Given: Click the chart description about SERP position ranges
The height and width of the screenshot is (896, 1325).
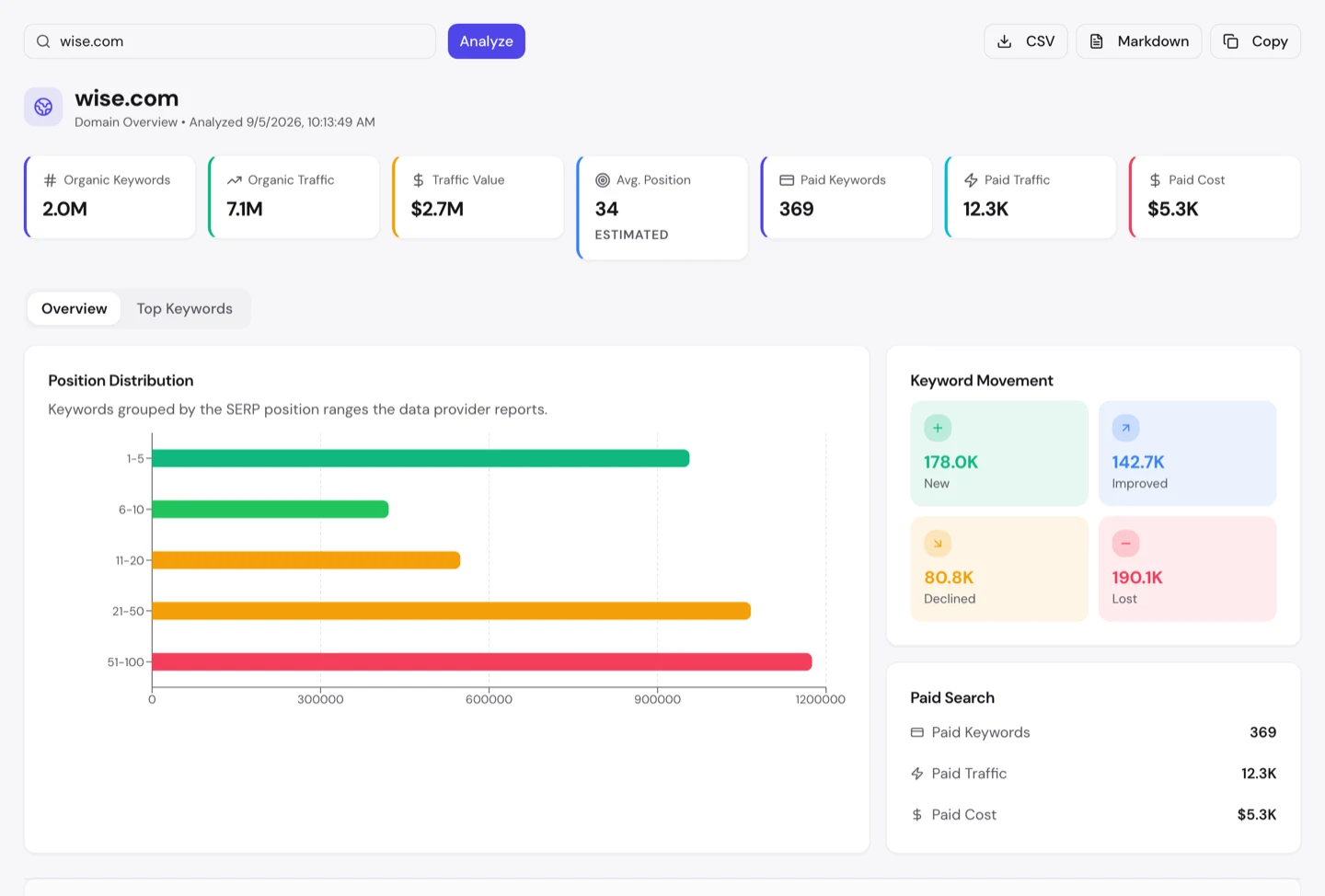Looking at the screenshot, I should [297, 409].
